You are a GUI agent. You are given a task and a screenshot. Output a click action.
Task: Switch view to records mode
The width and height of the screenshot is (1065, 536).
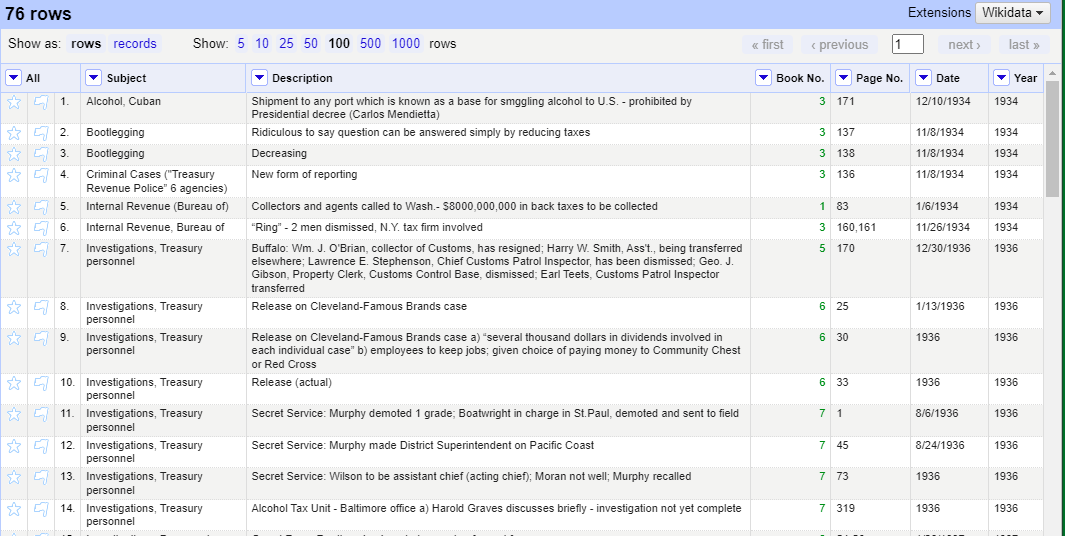tap(135, 43)
